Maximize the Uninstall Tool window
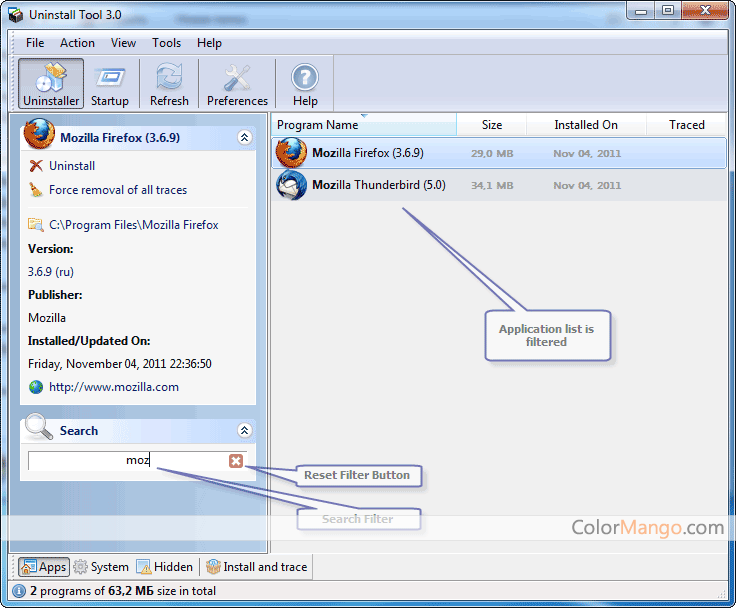 [x=668, y=10]
